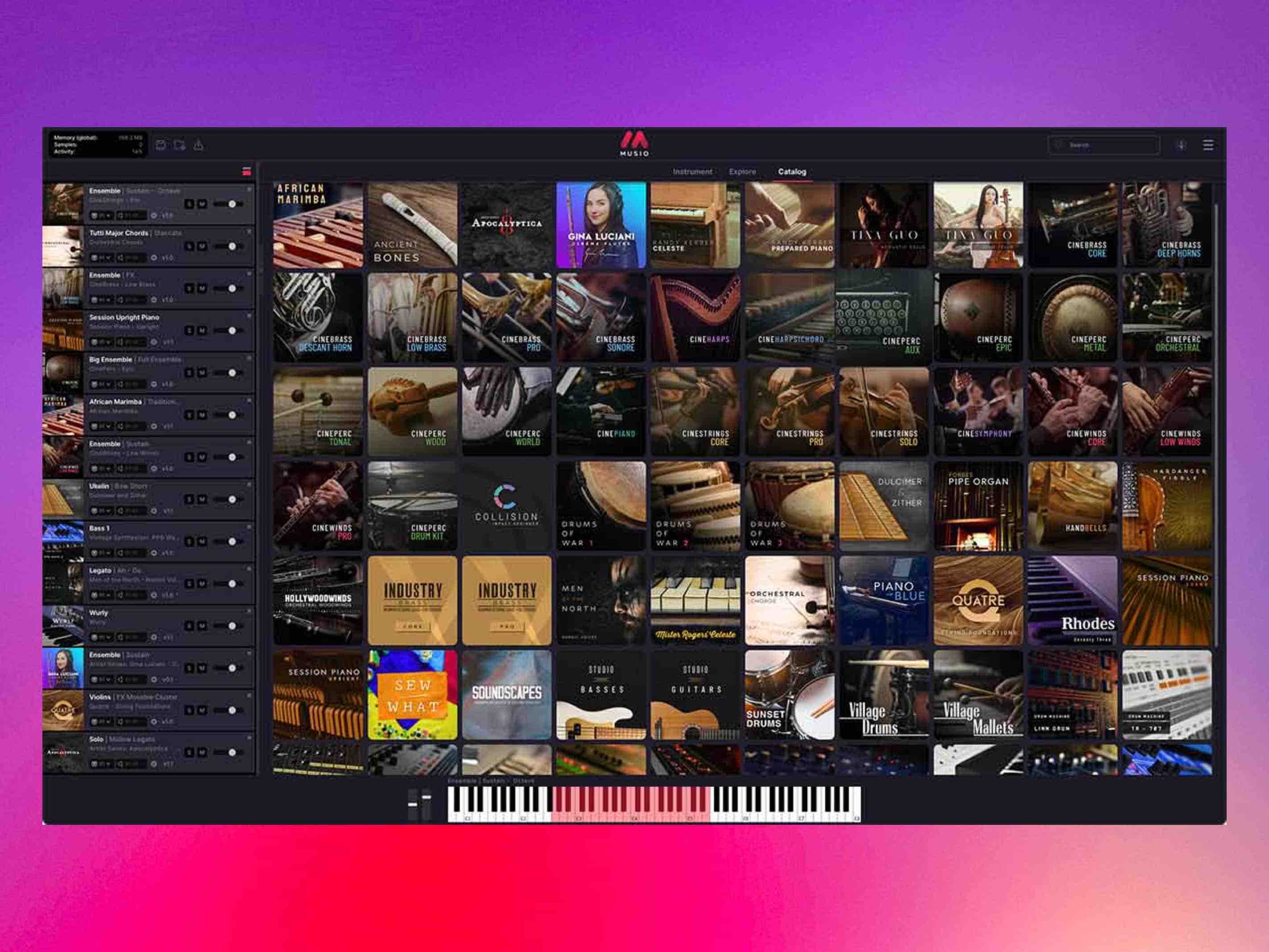Click settings gear on Tutti Major Chords slot
The width and height of the screenshot is (1269, 952).
(154, 258)
